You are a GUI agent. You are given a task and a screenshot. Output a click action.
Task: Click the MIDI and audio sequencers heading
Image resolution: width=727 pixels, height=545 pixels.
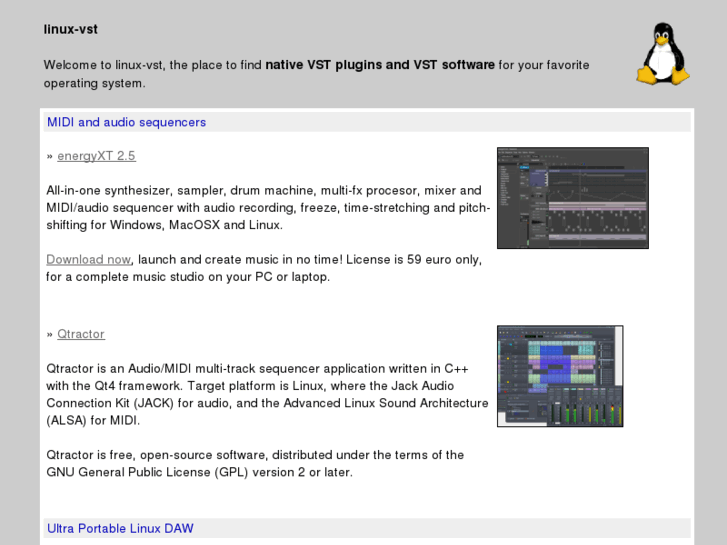click(127, 122)
